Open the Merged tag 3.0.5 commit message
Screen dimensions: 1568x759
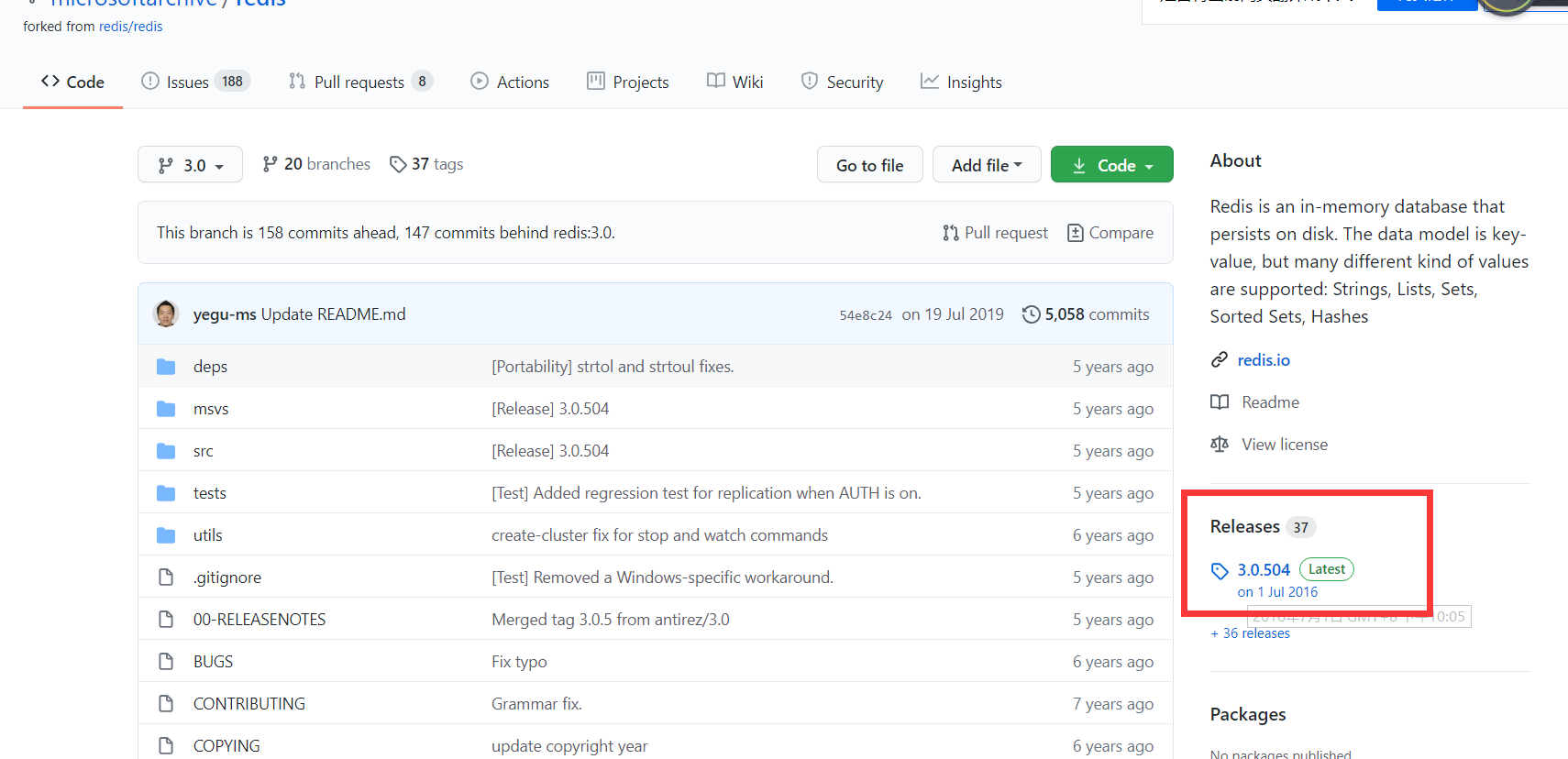(611, 620)
